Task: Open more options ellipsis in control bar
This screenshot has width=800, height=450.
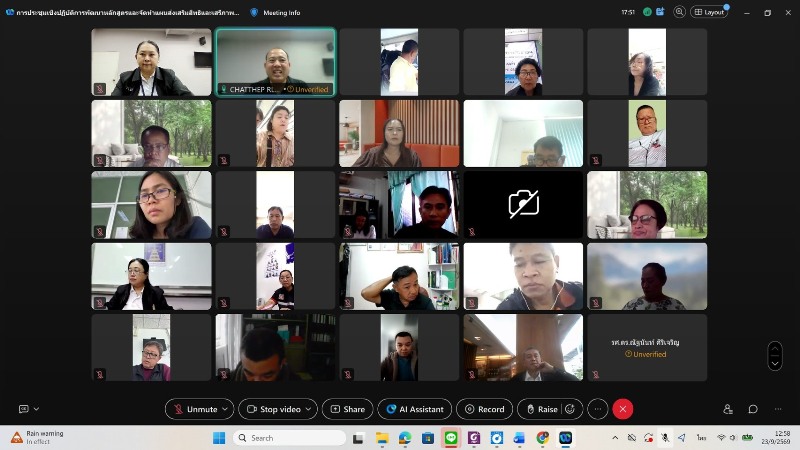Action: pyautogui.click(x=597, y=409)
